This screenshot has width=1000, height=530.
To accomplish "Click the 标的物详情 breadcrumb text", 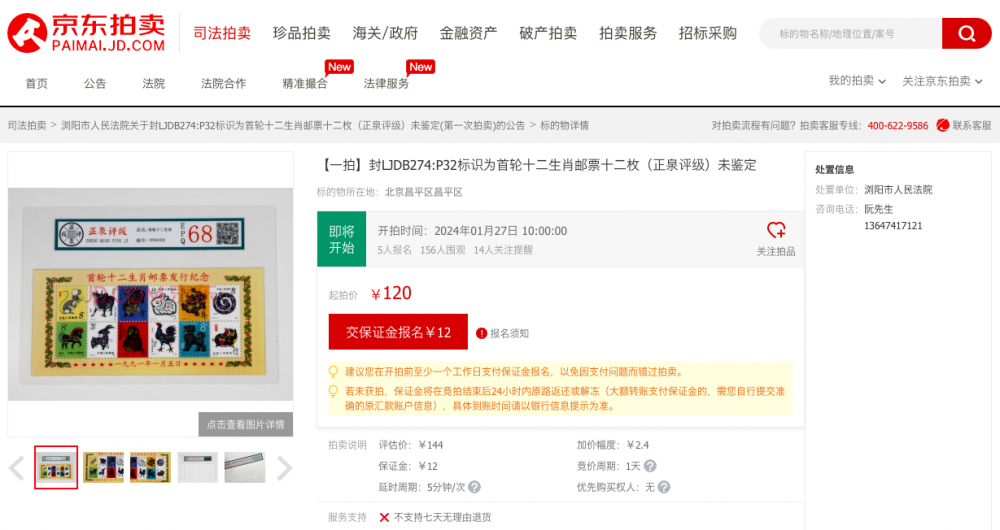I will pos(564,125).
